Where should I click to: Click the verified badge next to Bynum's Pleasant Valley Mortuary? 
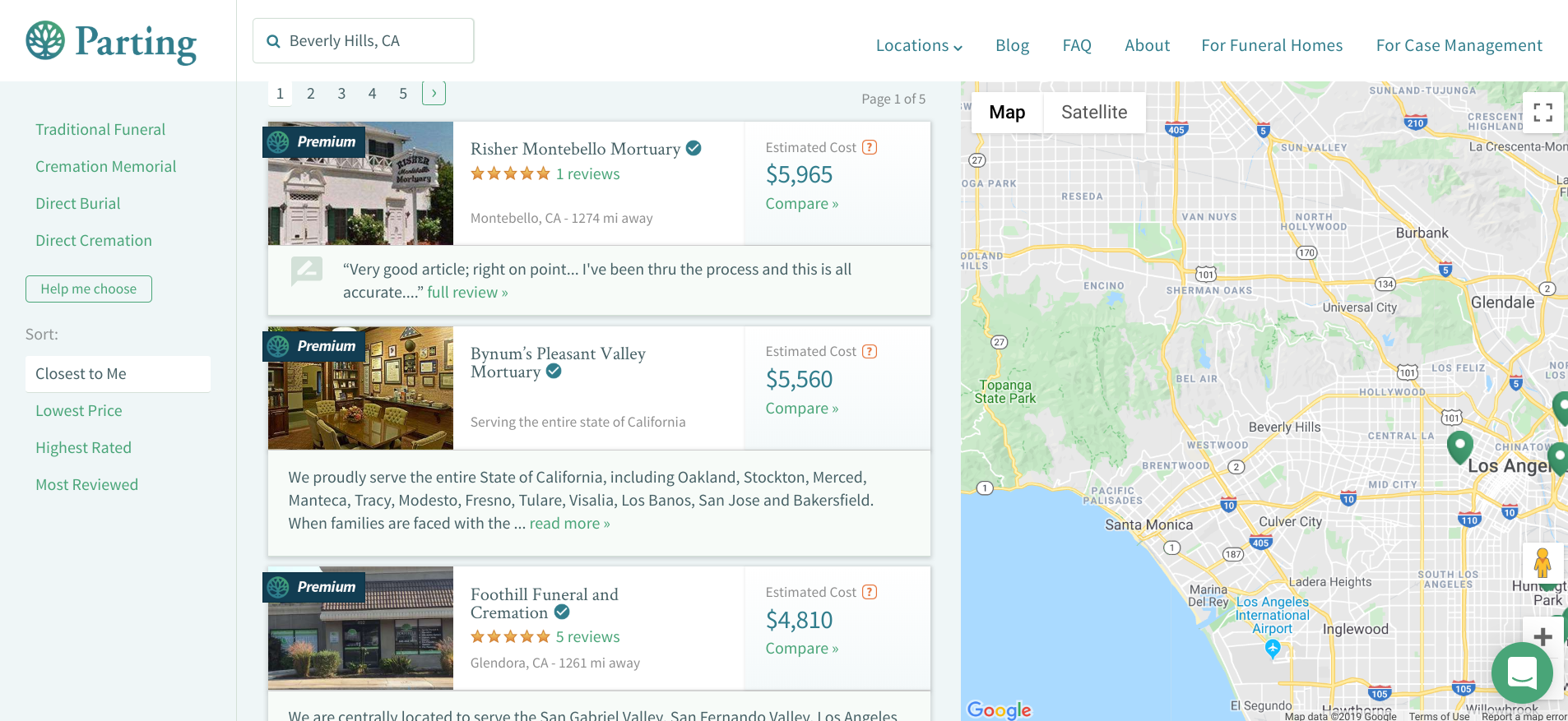554,372
